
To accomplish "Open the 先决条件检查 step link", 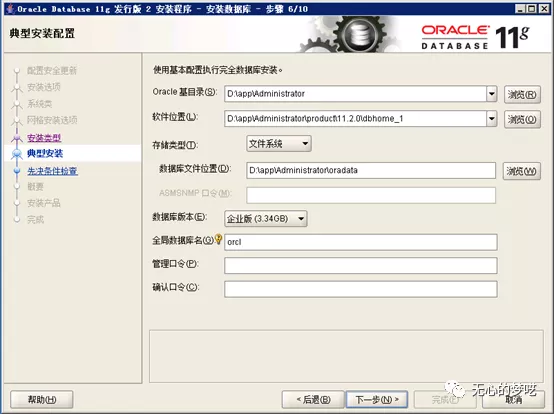I will pyautogui.click(x=53, y=171).
